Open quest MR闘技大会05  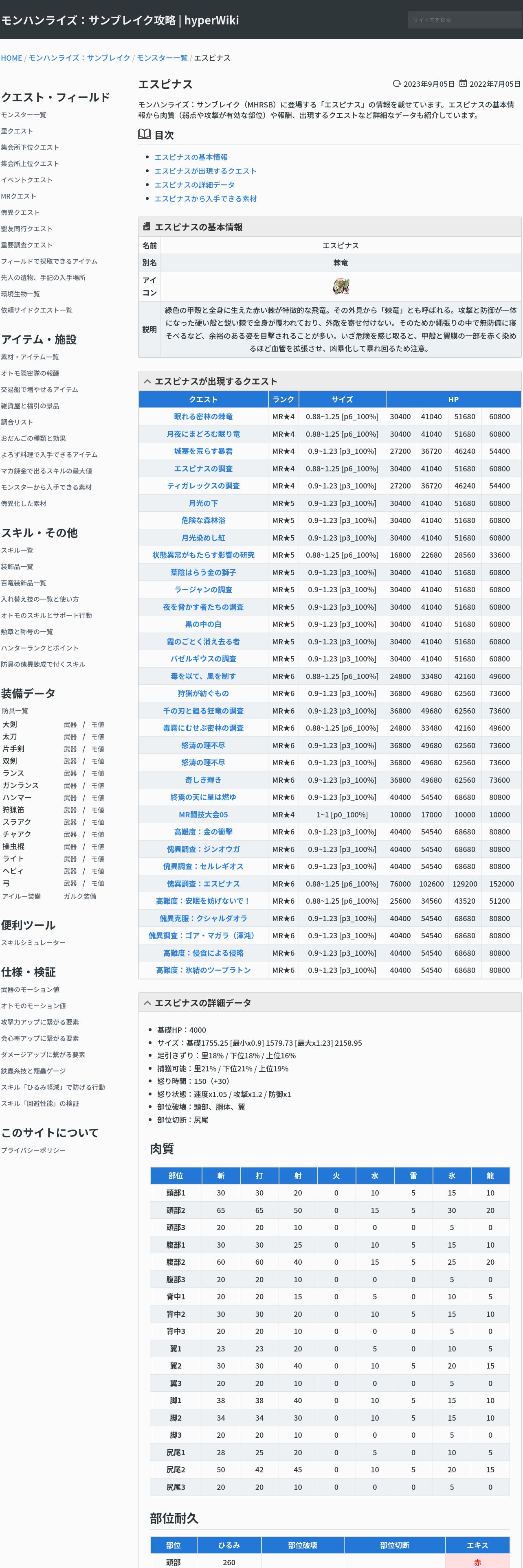coord(203,815)
